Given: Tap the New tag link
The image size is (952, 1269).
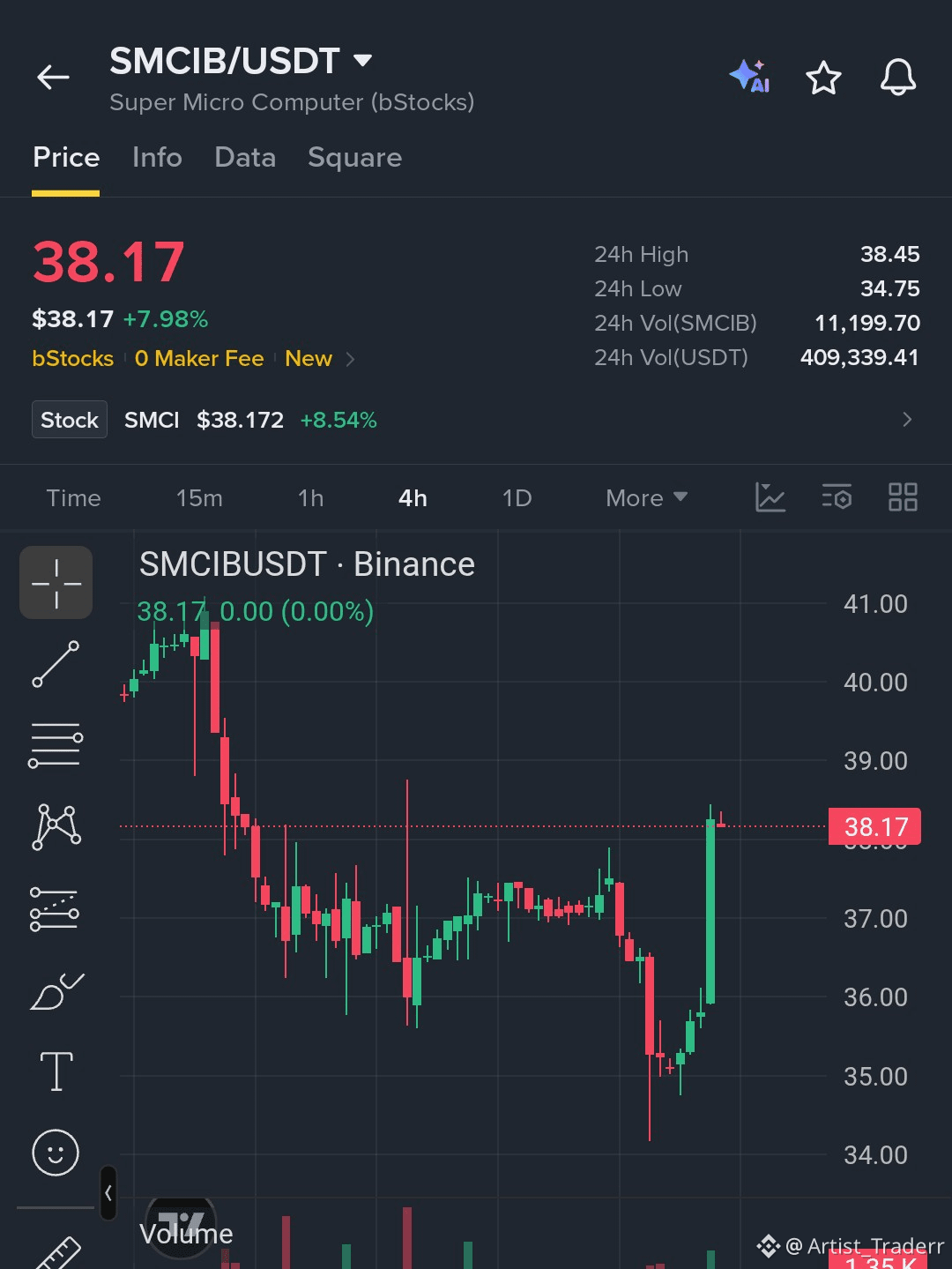Looking at the screenshot, I should tap(309, 359).
